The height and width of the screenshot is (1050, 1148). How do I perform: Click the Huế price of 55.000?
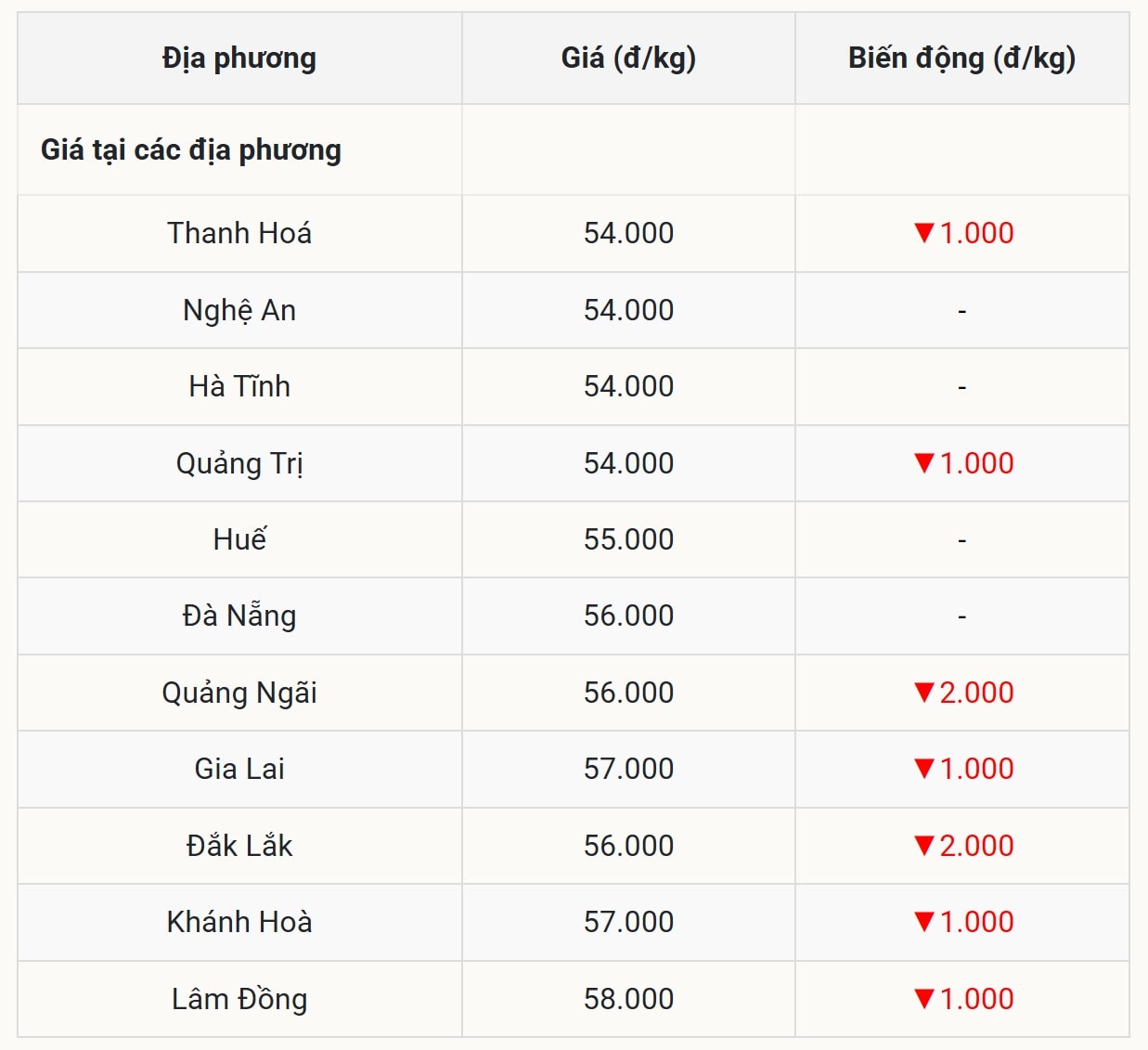pos(628,539)
